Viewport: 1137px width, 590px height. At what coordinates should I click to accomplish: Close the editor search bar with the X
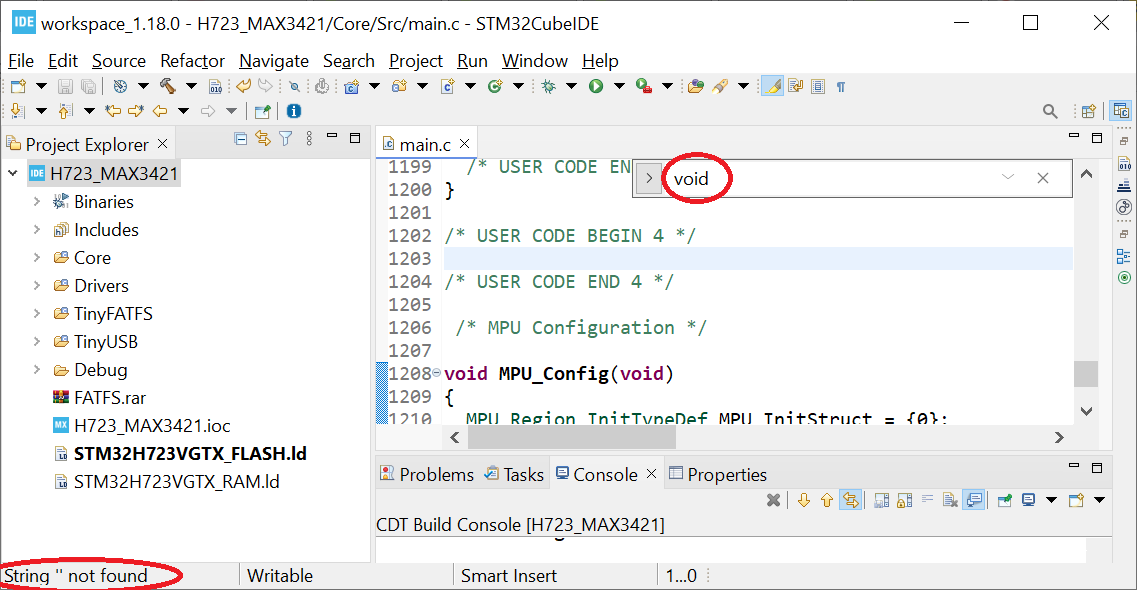click(x=1043, y=177)
